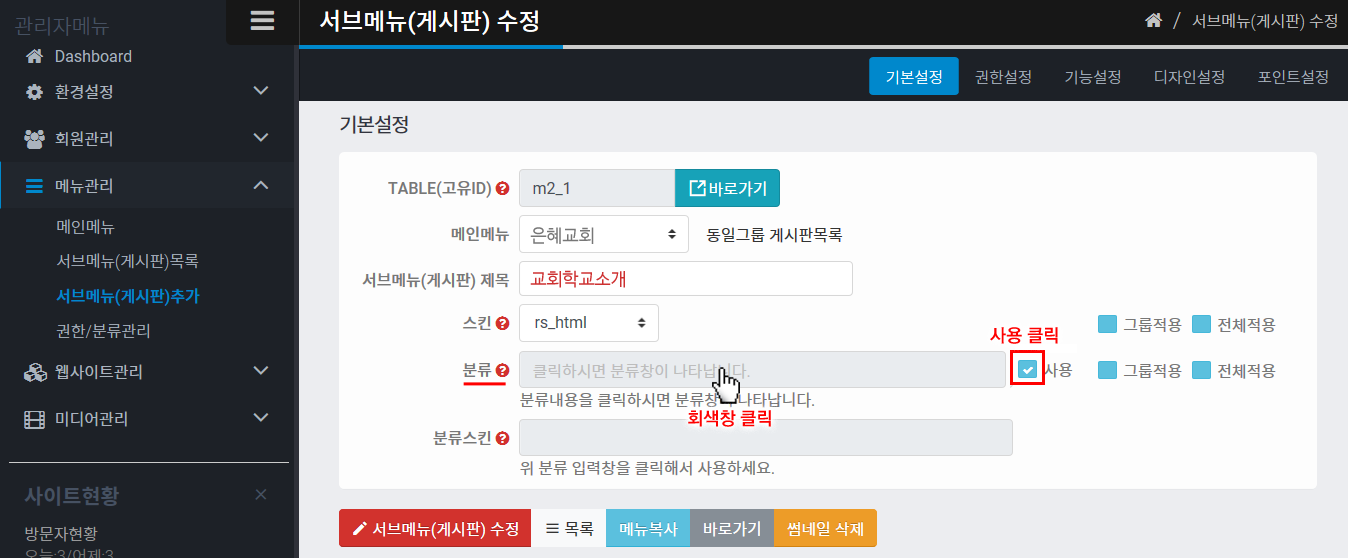Click the home icon in breadcrumb

(x=1153, y=21)
